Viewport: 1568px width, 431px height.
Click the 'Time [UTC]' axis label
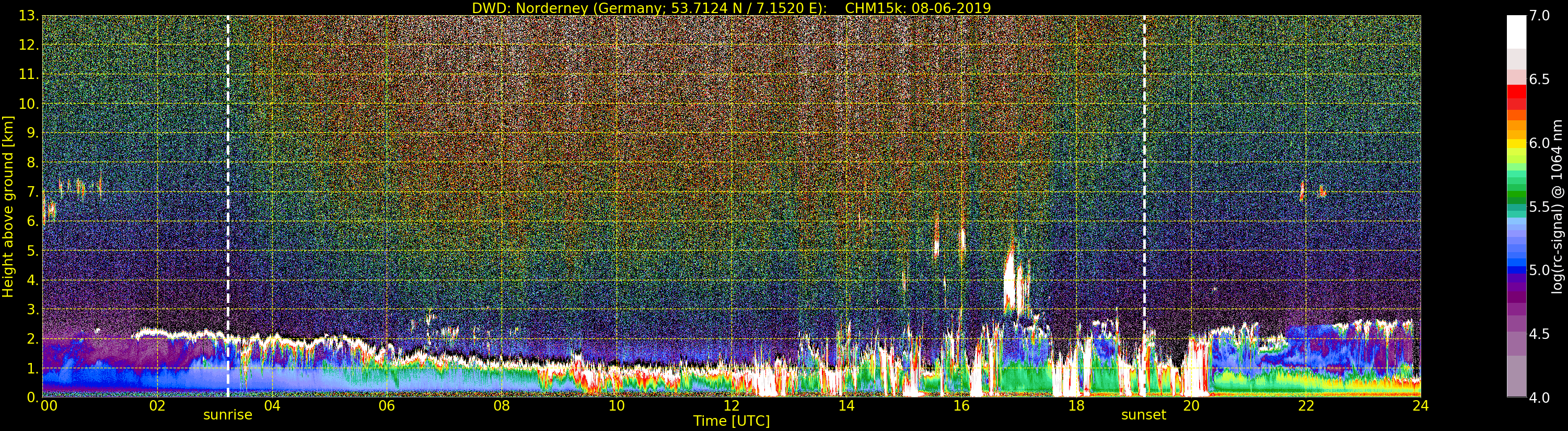[731, 421]
